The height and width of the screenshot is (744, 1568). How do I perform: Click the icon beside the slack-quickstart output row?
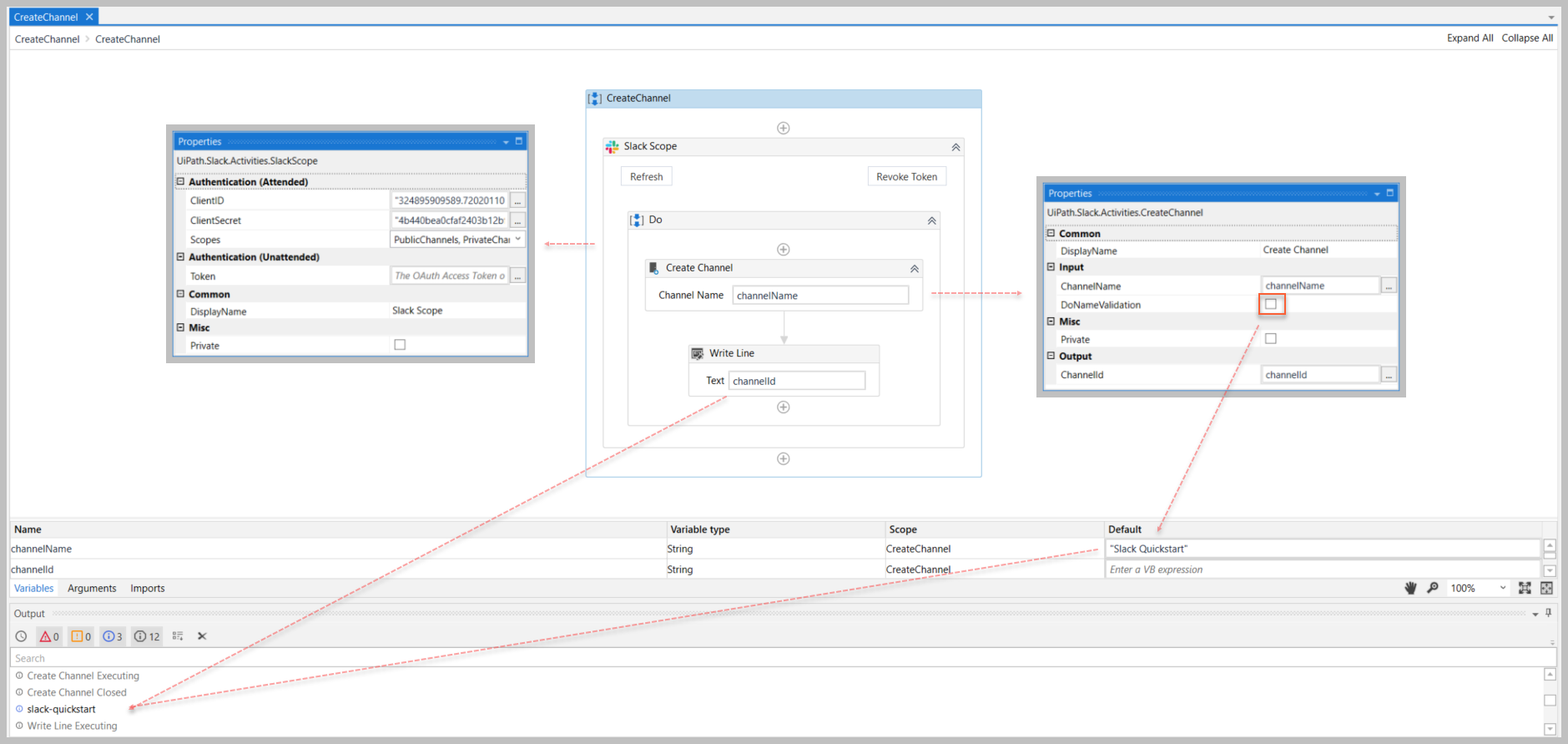(20, 709)
